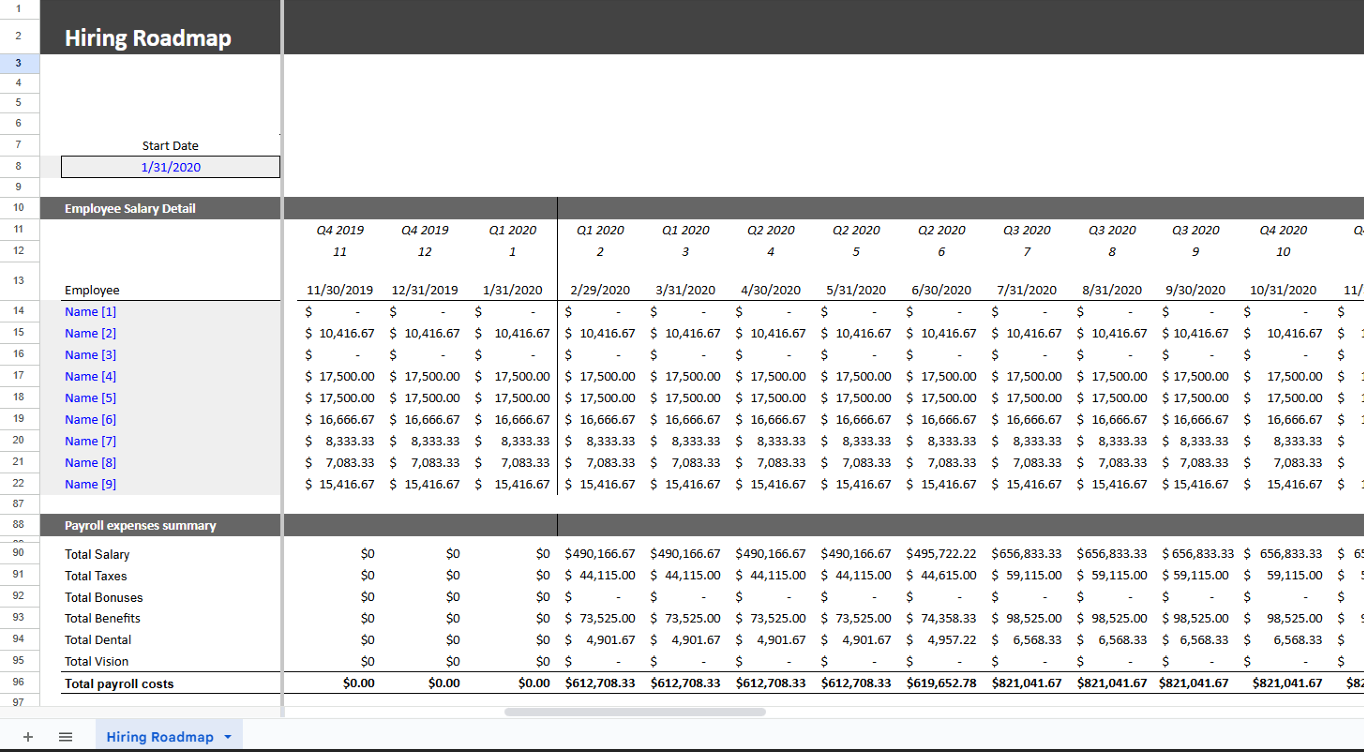Screen dimensions: 1364x752
Task: Select the $0.00 total under 11/30/2019
Action: click(x=357, y=684)
